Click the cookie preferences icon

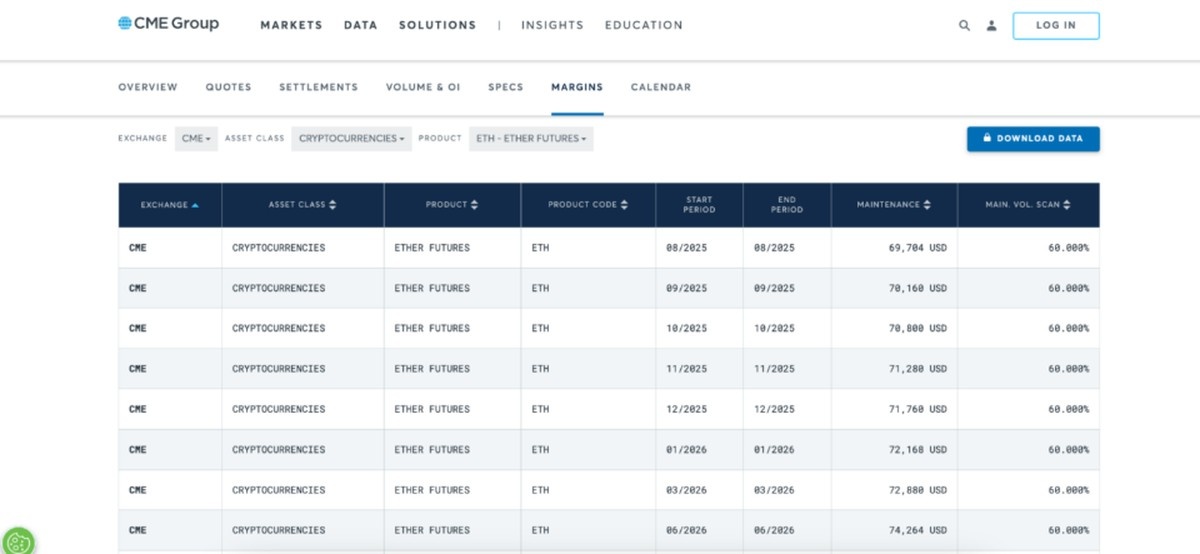[x=18, y=542]
